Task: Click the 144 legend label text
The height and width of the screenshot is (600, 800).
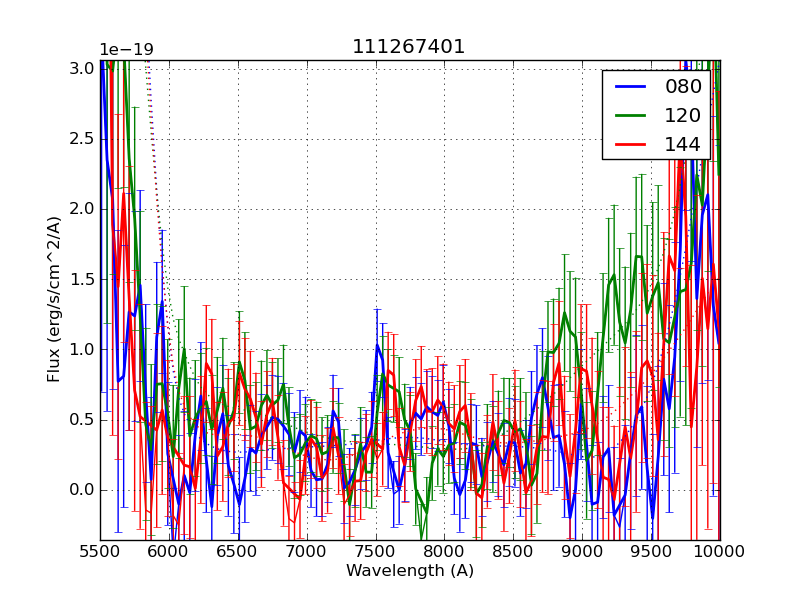Action: [683, 145]
